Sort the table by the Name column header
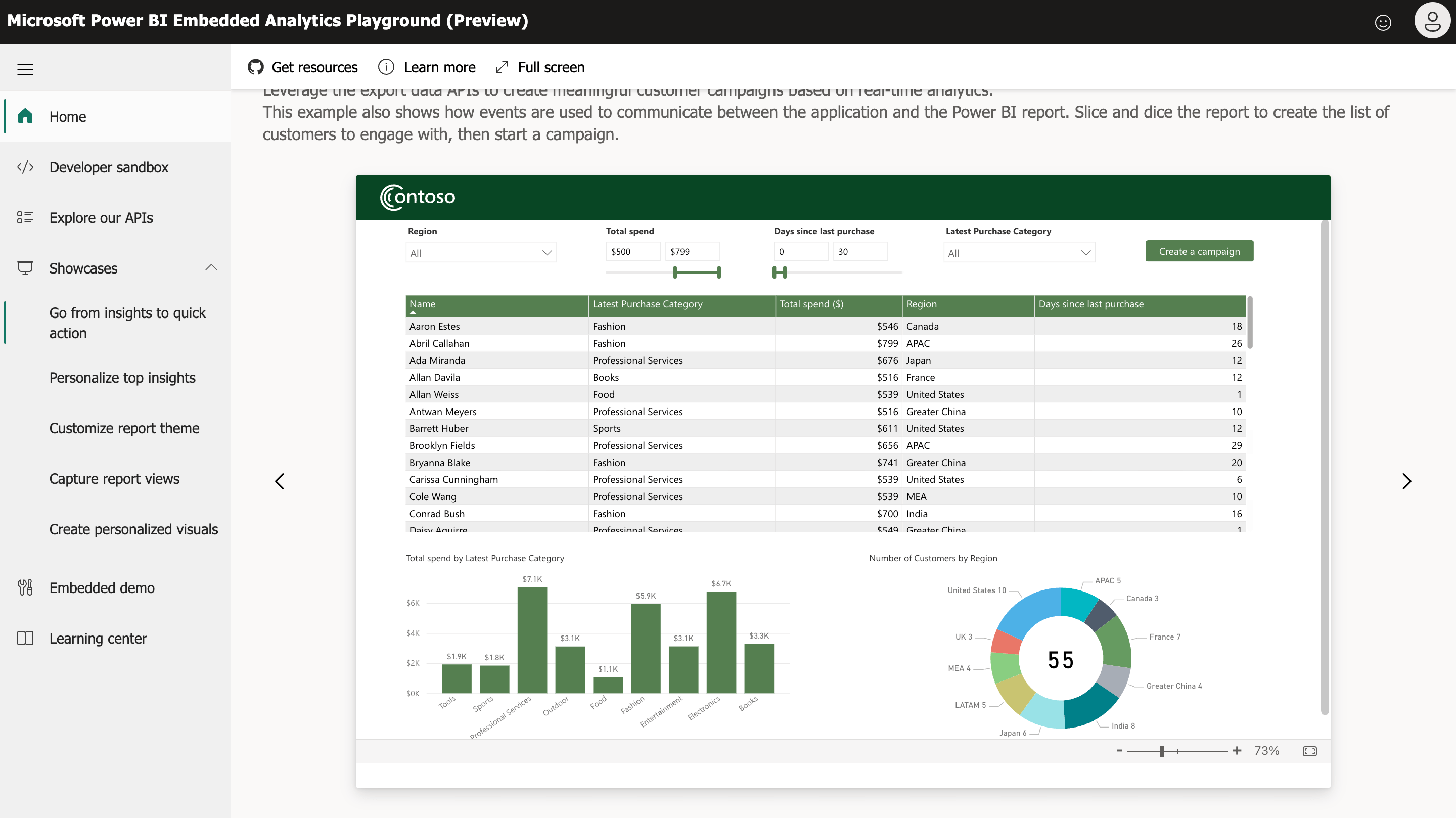 pos(422,303)
